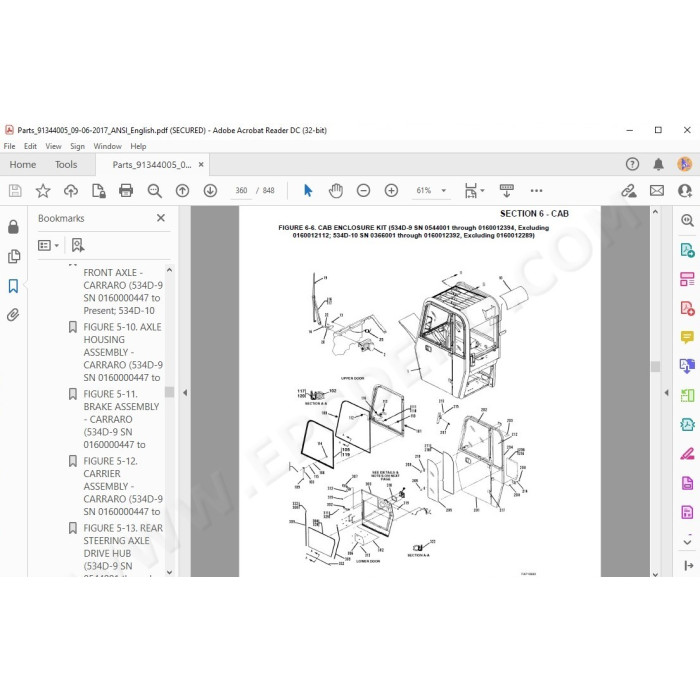Select the Front Axle - Carraro bookmark
The height and width of the screenshot is (700, 700).
pyautogui.click(x=122, y=292)
